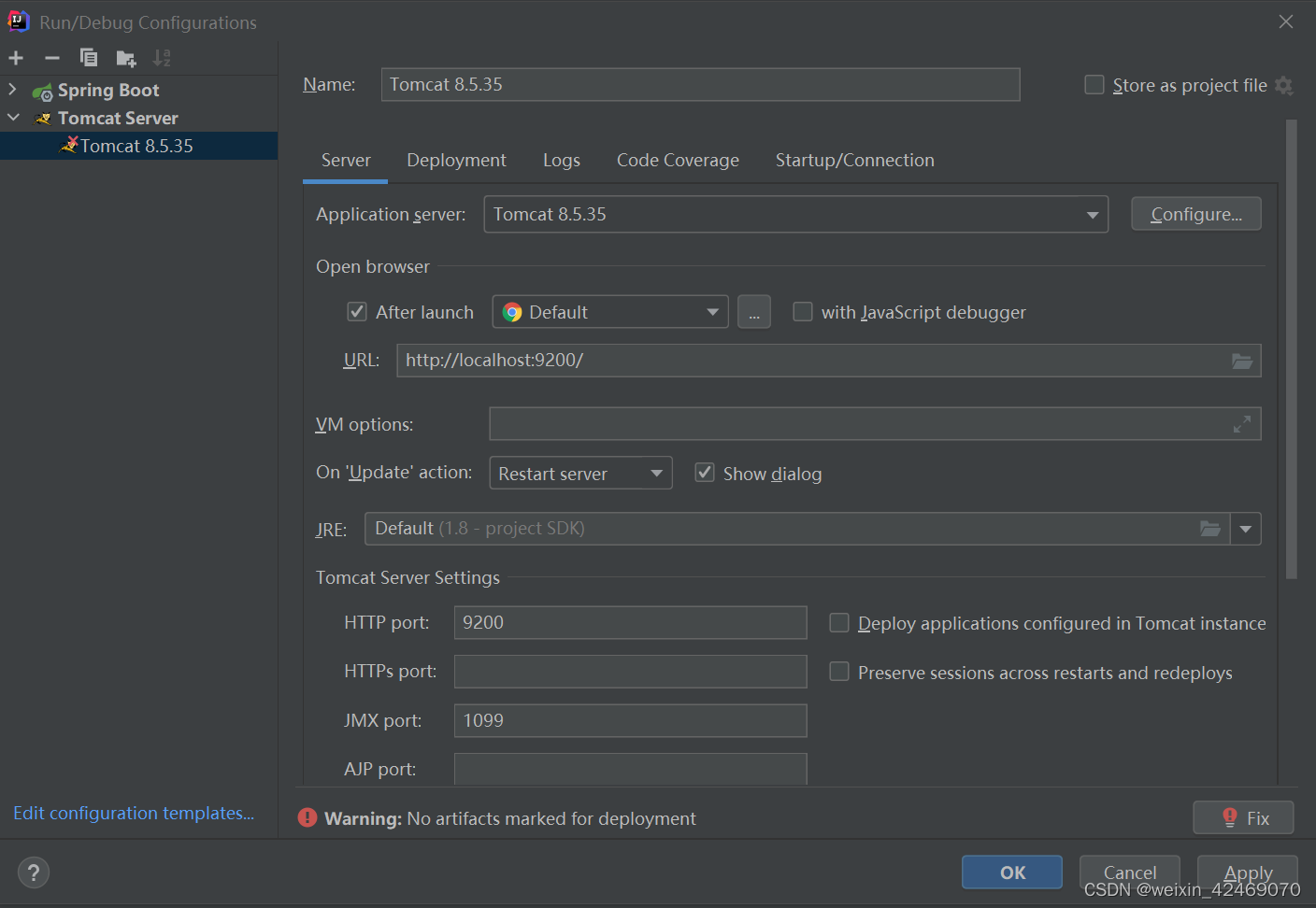Click the Tomcat 8.5.35 item icon
The width and height of the screenshot is (1316, 908).
[69, 145]
